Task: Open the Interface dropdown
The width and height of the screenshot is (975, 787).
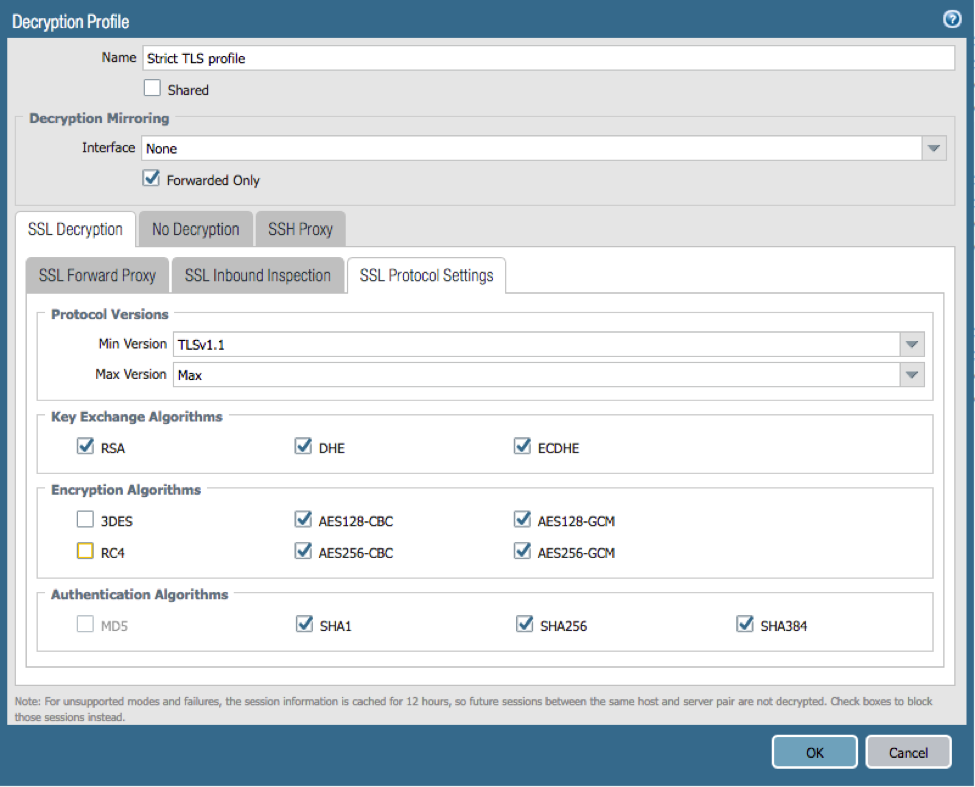Action: (x=933, y=148)
